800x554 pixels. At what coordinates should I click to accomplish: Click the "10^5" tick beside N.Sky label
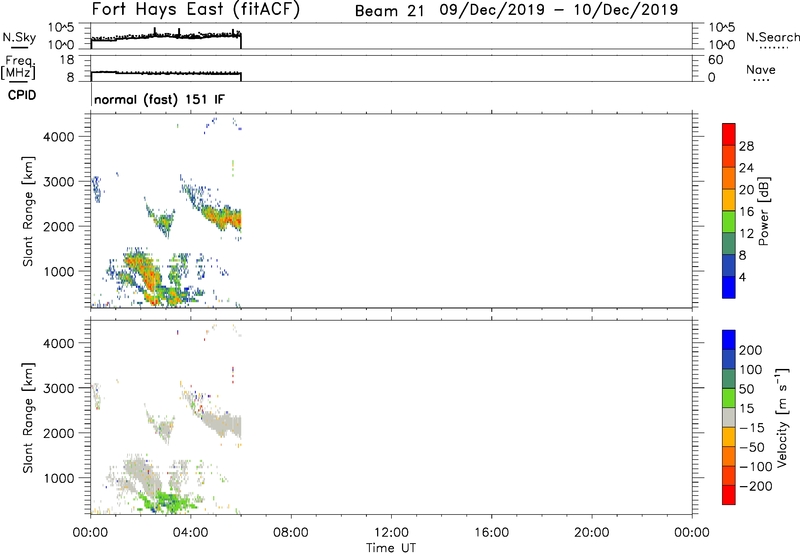(61, 28)
